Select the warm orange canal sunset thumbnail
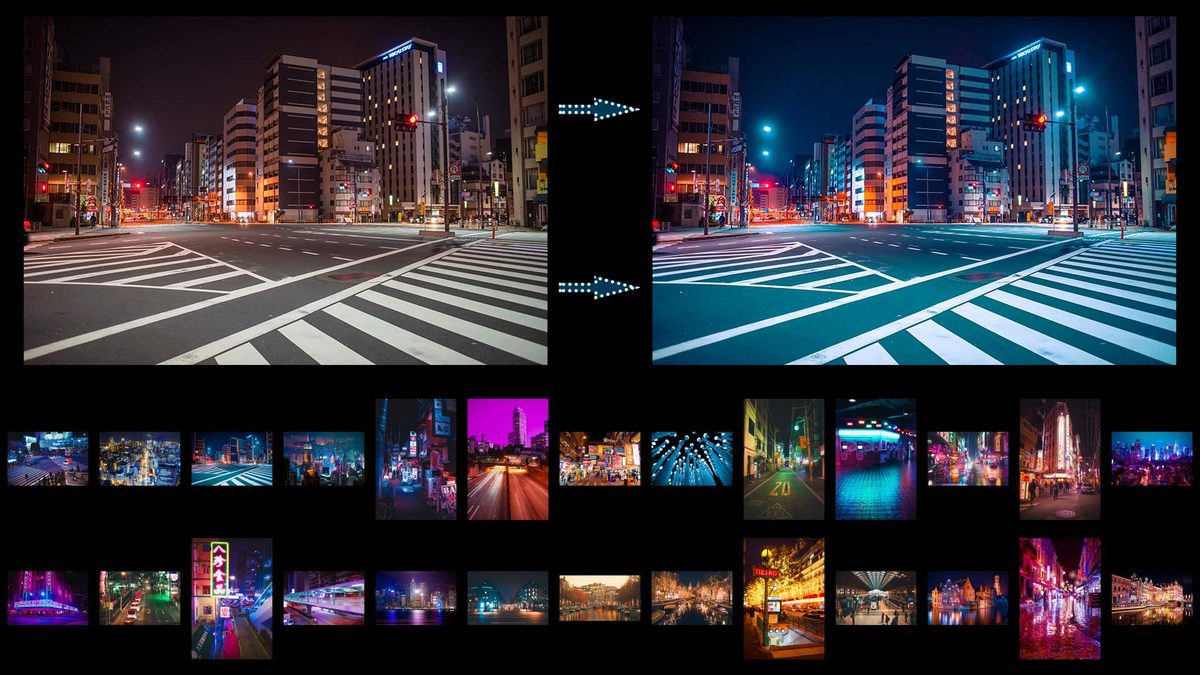 (x=600, y=598)
